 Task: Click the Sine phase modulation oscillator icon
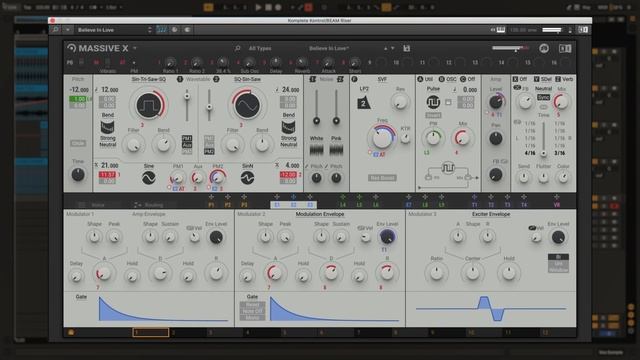tap(149, 178)
